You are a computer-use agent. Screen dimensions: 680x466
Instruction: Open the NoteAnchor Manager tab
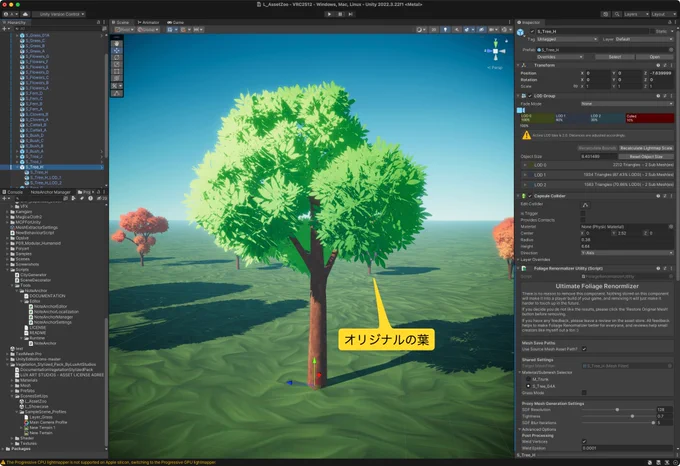pos(50,192)
